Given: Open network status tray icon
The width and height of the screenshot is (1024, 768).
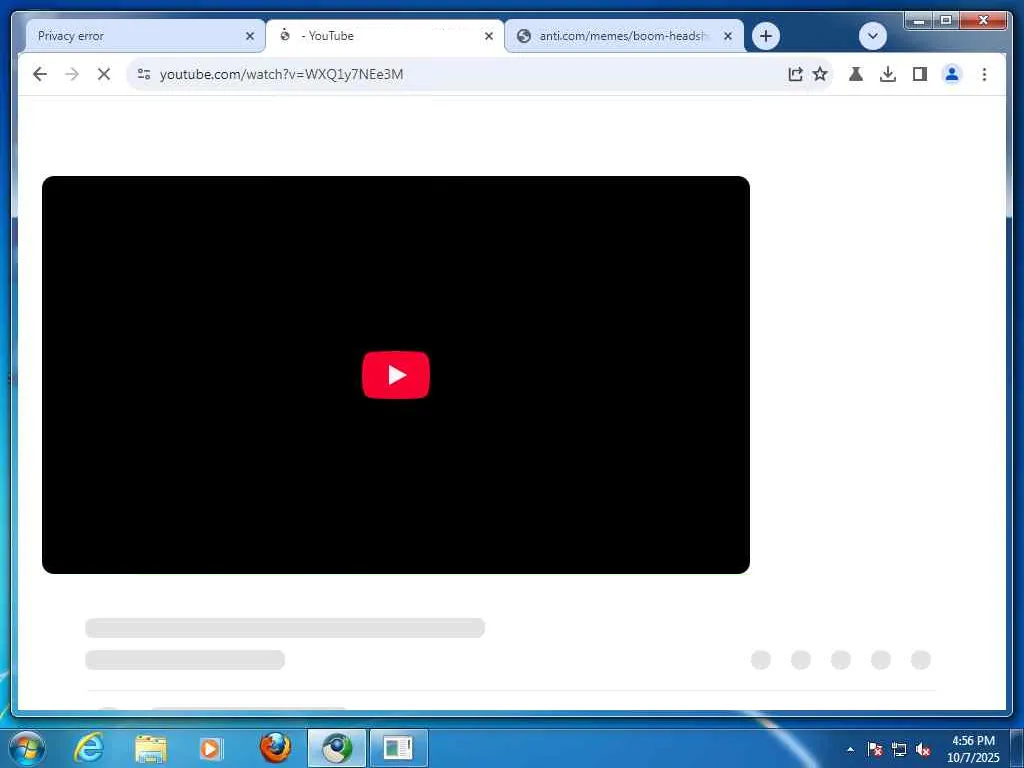Looking at the screenshot, I should click(x=899, y=749).
